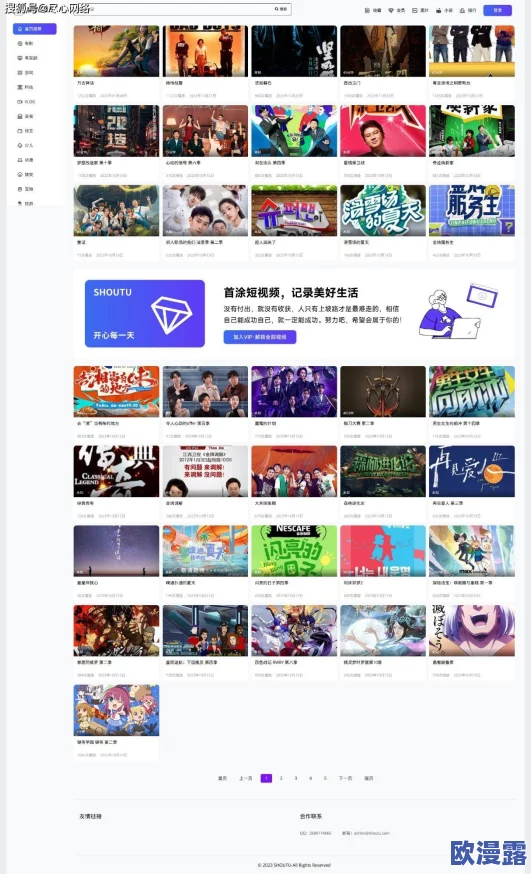Open the Classical Legend poster thumbnail

[116, 471]
